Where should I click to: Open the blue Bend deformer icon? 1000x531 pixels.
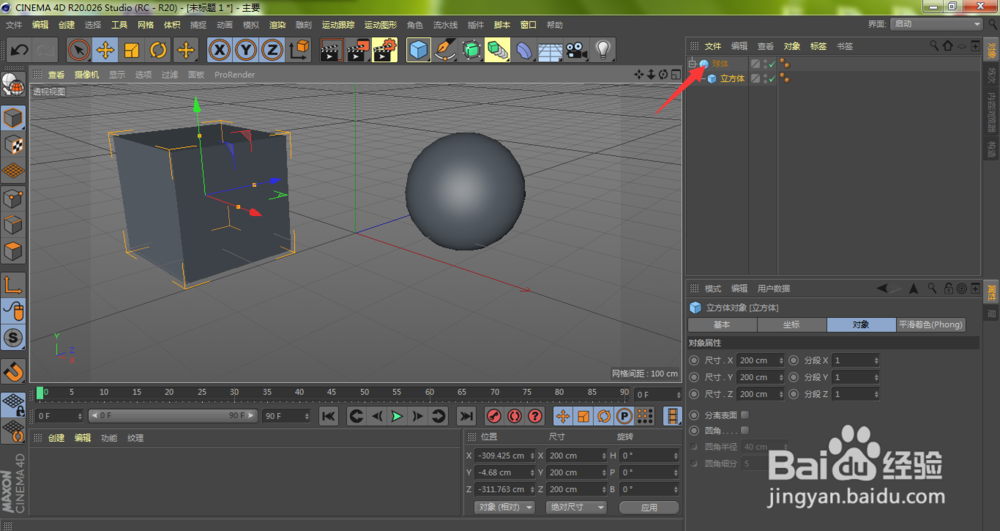524,50
